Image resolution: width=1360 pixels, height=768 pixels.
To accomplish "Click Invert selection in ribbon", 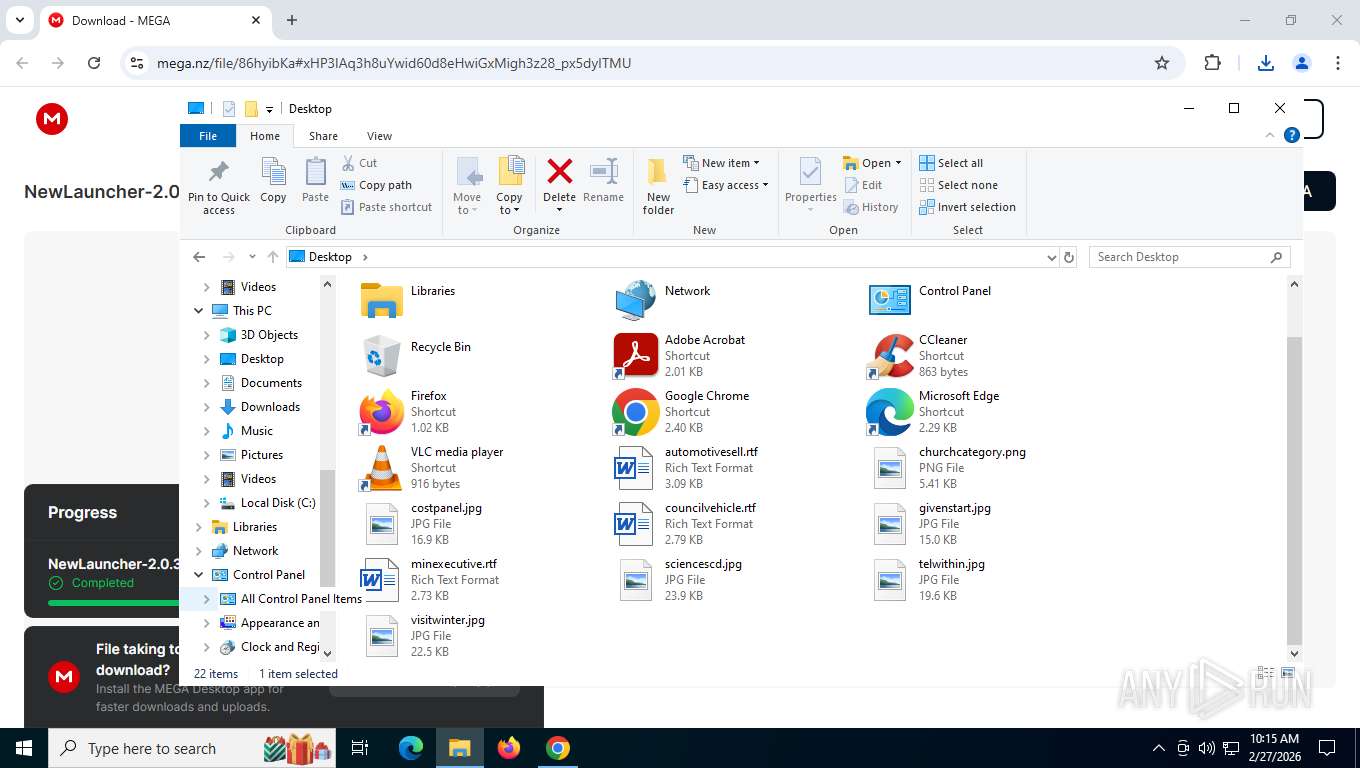I will click(x=967, y=207).
